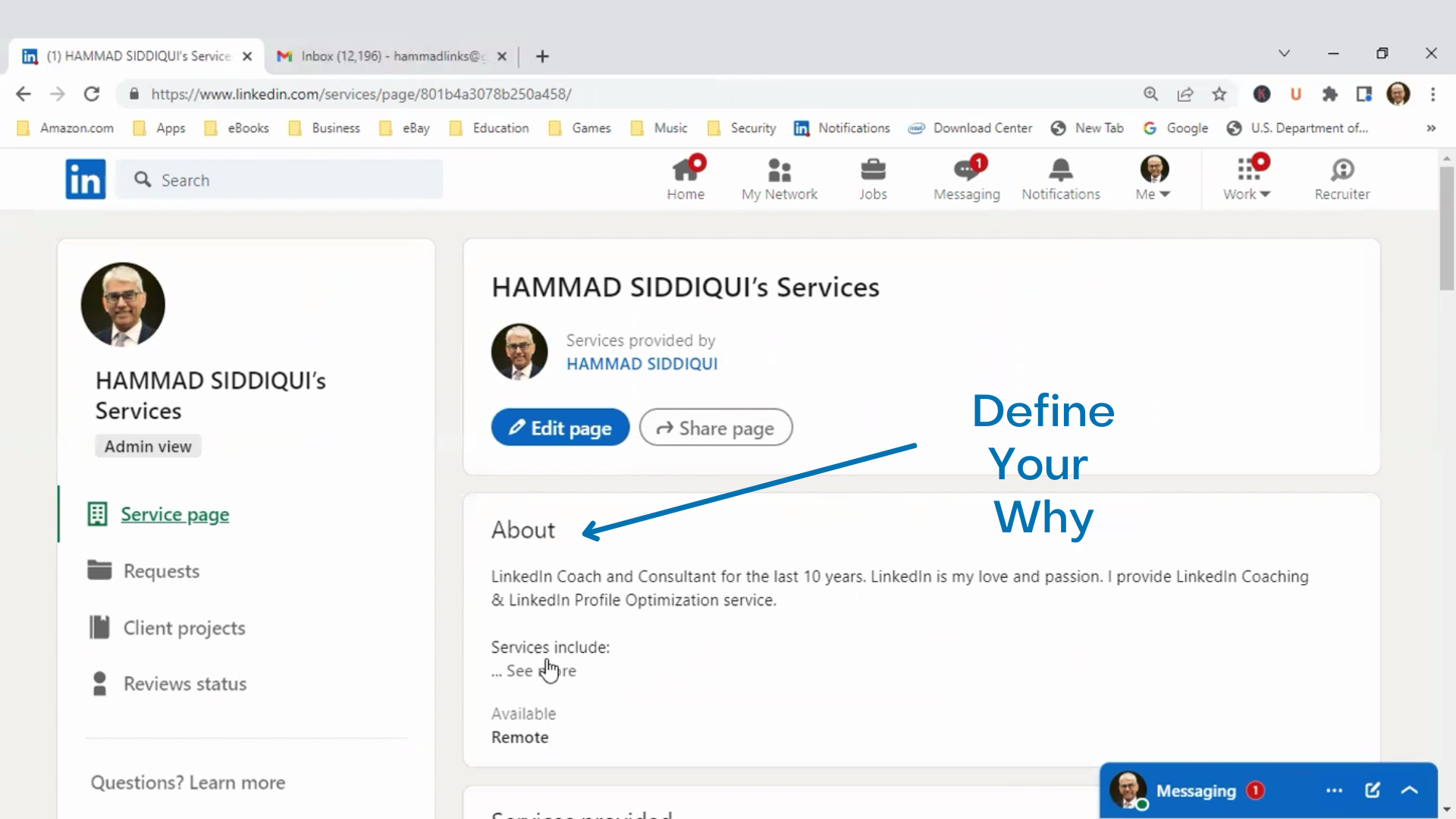1456x819 pixels.
Task: Click the LinkedIn logo in the header
Action: pos(86,179)
